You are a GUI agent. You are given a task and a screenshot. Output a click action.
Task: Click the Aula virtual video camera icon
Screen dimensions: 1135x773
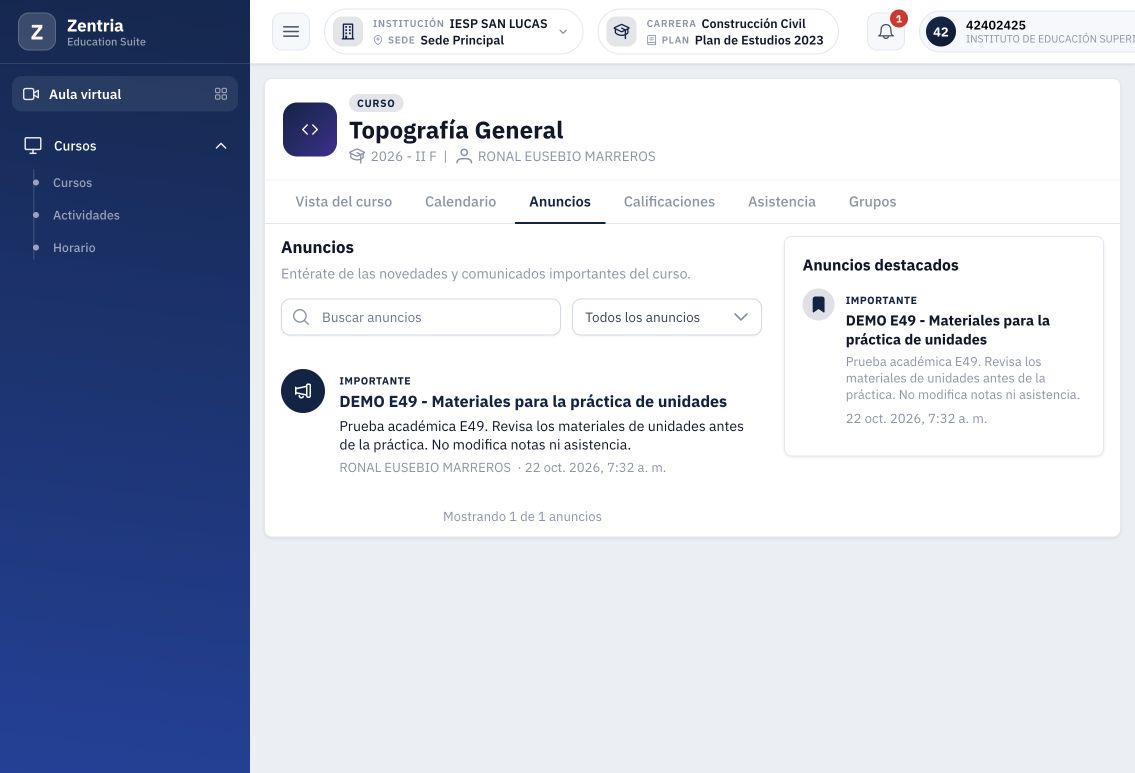pyautogui.click(x=31, y=94)
